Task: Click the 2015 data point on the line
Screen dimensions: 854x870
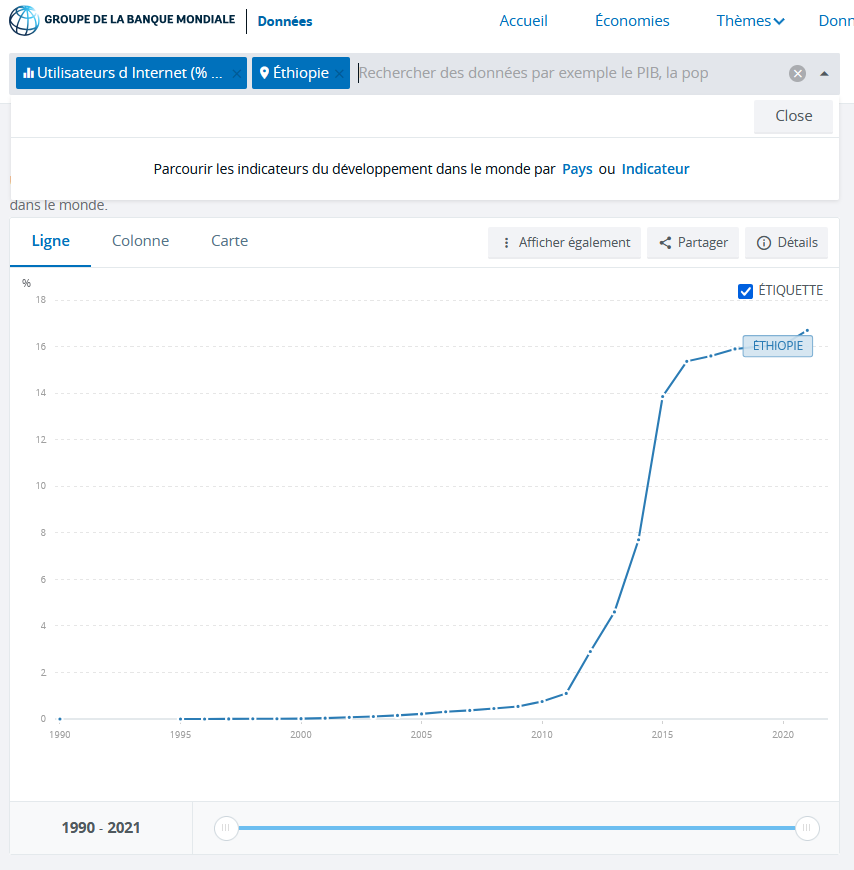Action: point(662,396)
